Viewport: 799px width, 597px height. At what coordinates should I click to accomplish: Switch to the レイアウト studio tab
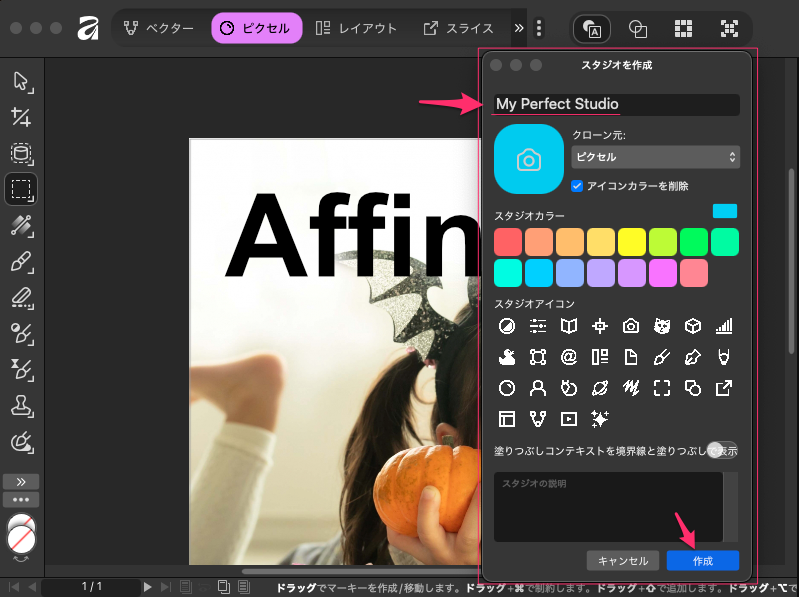[355, 29]
